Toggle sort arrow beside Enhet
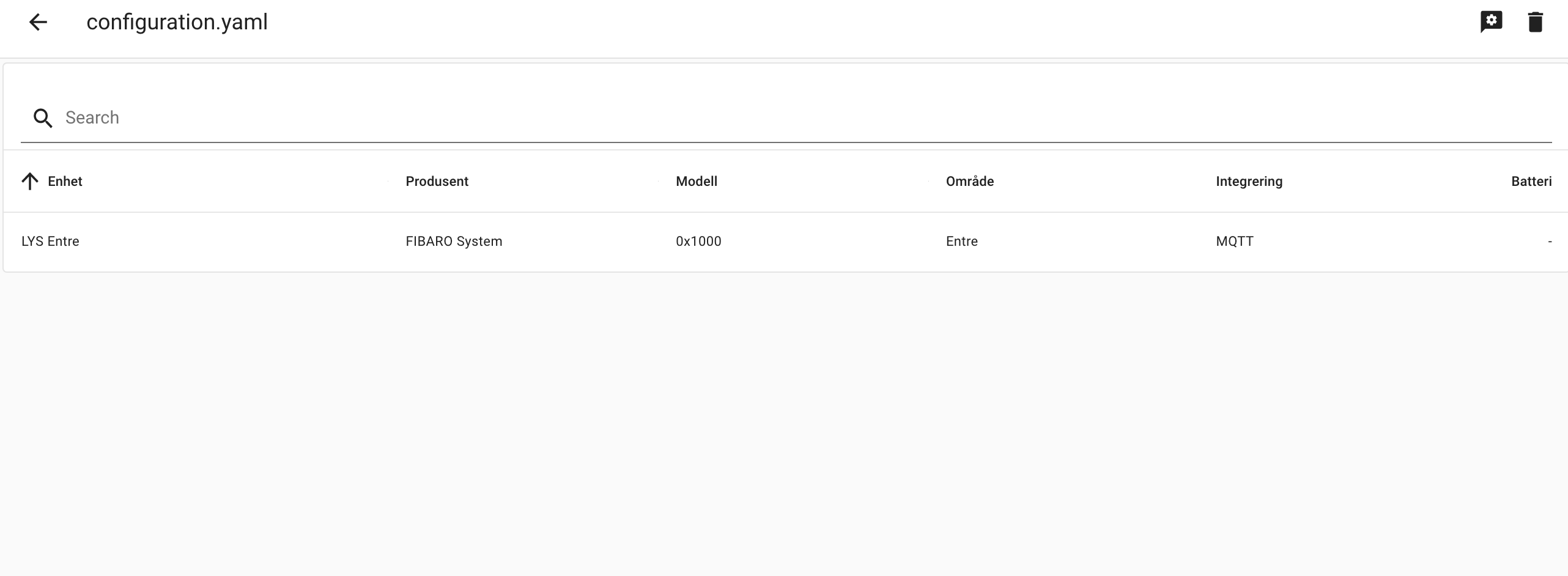The height and width of the screenshot is (576, 1568). click(30, 181)
